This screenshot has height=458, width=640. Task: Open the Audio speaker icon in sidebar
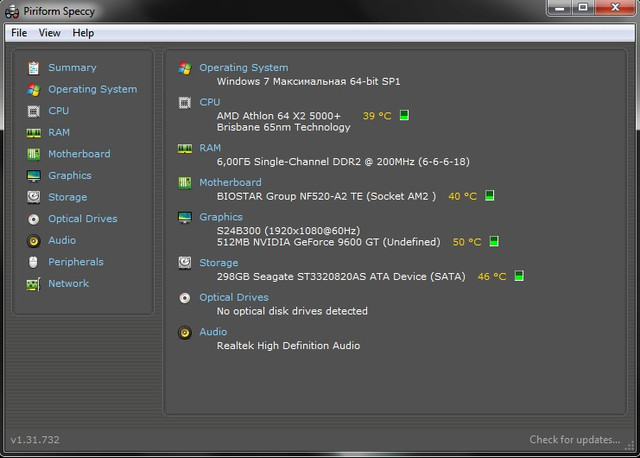pos(33,241)
